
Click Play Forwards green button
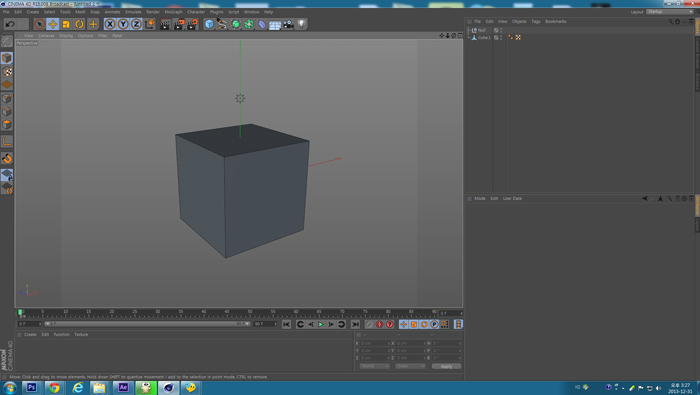point(321,324)
